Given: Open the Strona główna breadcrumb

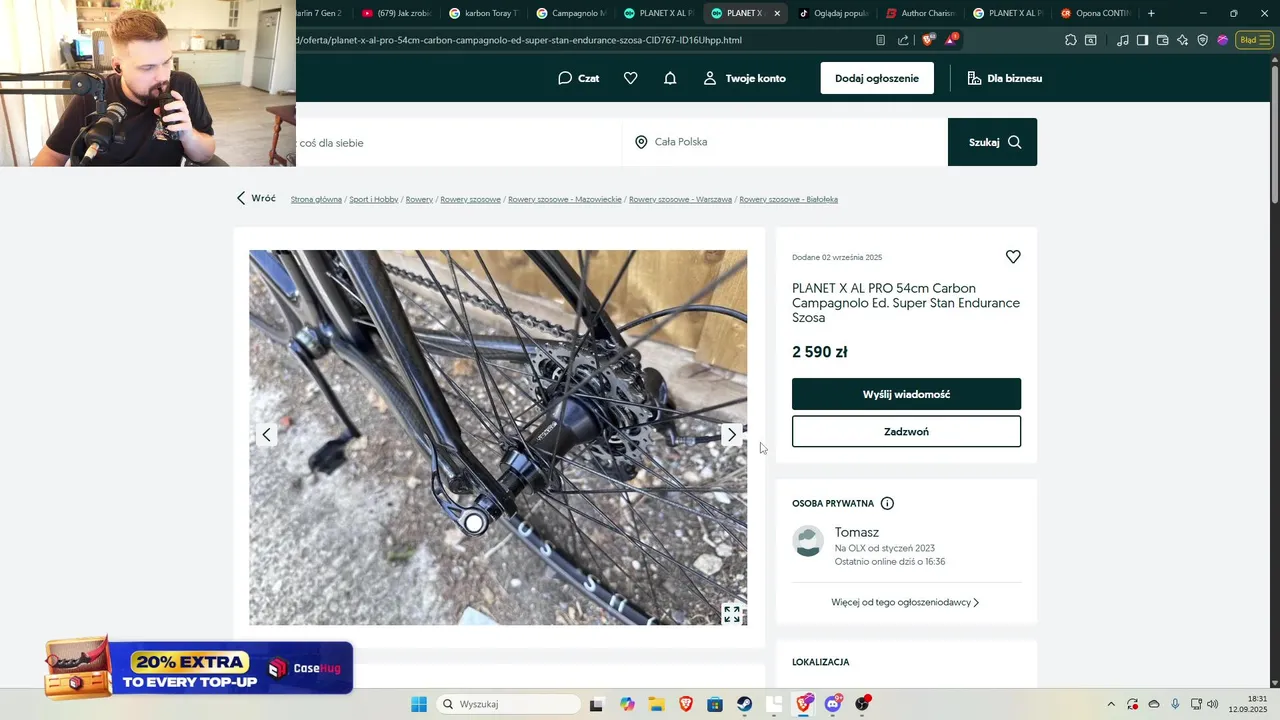Looking at the screenshot, I should [x=316, y=199].
